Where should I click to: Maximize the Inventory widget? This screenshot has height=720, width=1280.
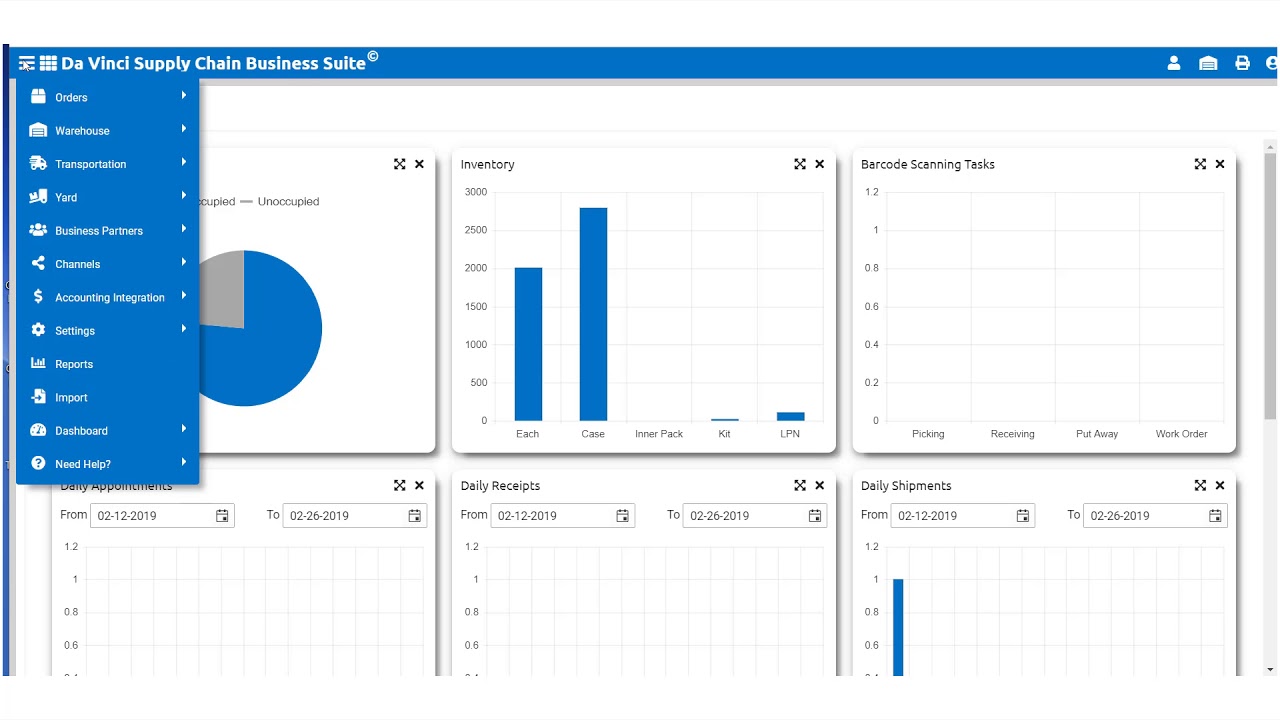800,164
